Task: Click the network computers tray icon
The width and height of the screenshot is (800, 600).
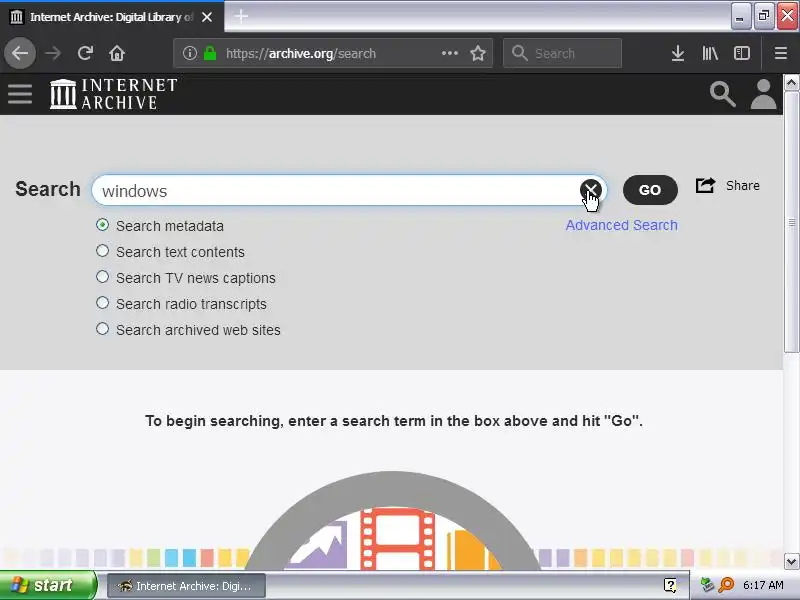Action: [x=707, y=585]
